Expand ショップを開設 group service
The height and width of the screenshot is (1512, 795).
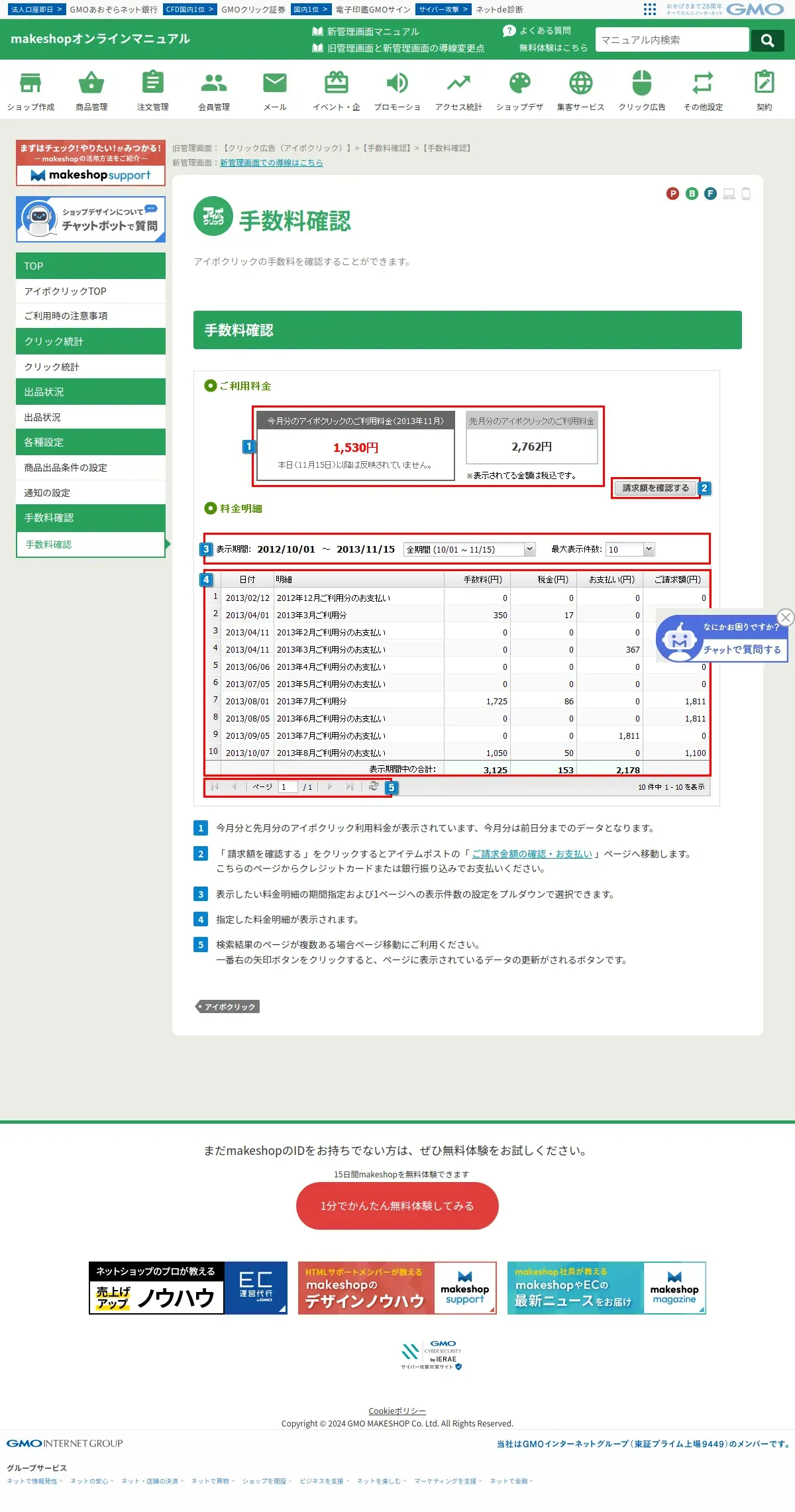click(266, 1481)
